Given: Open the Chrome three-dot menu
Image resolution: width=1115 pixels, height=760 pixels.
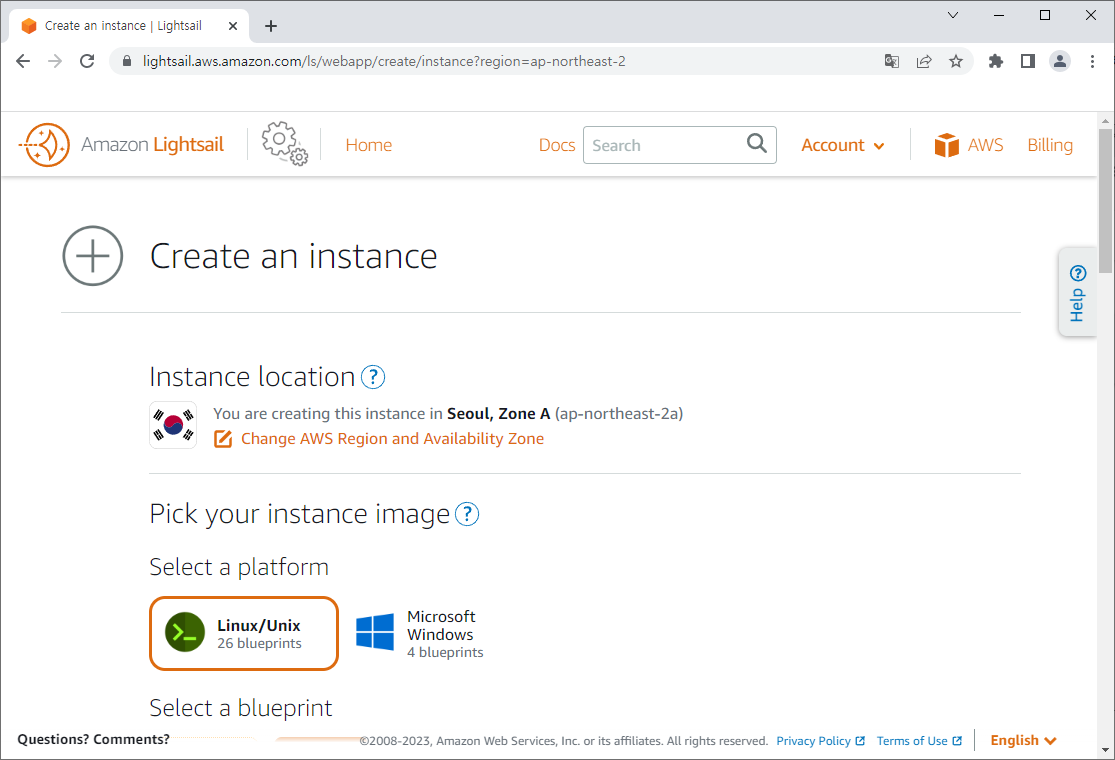Looking at the screenshot, I should [1092, 61].
